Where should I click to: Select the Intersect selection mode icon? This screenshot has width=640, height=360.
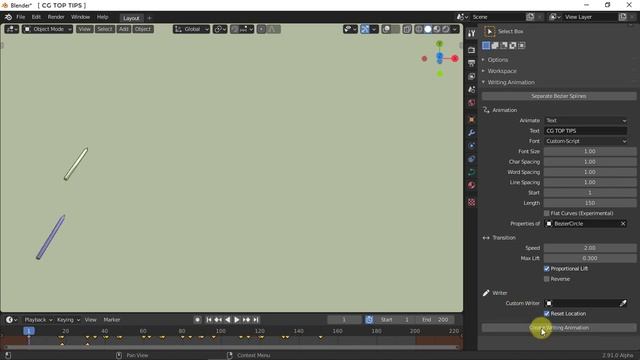click(x=522, y=45)
